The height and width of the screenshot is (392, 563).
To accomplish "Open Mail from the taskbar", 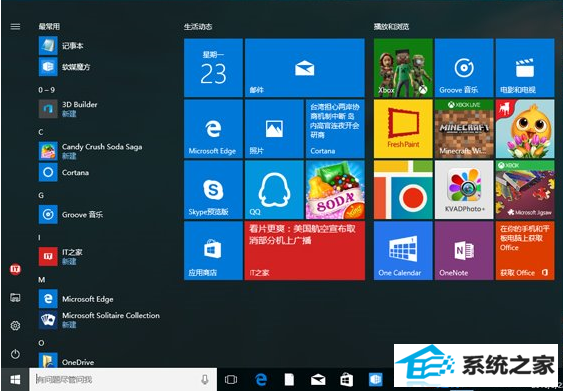I will 318,379.
